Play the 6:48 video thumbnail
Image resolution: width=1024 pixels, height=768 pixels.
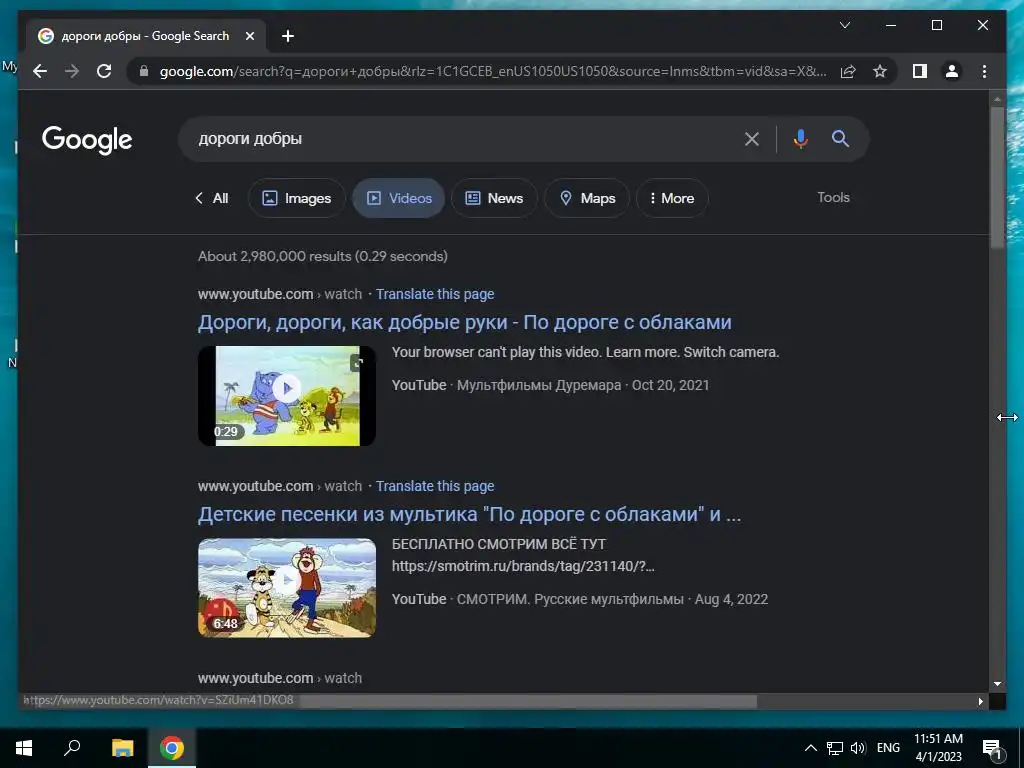pyautogui.click(x=287, y=588)
